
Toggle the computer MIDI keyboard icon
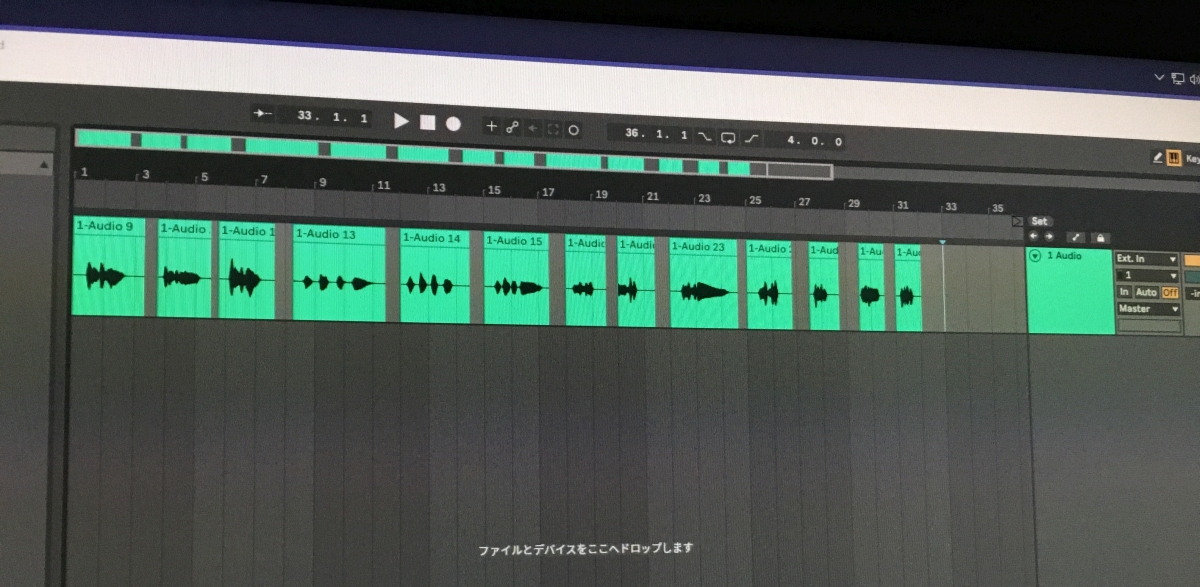point(1173,158)
